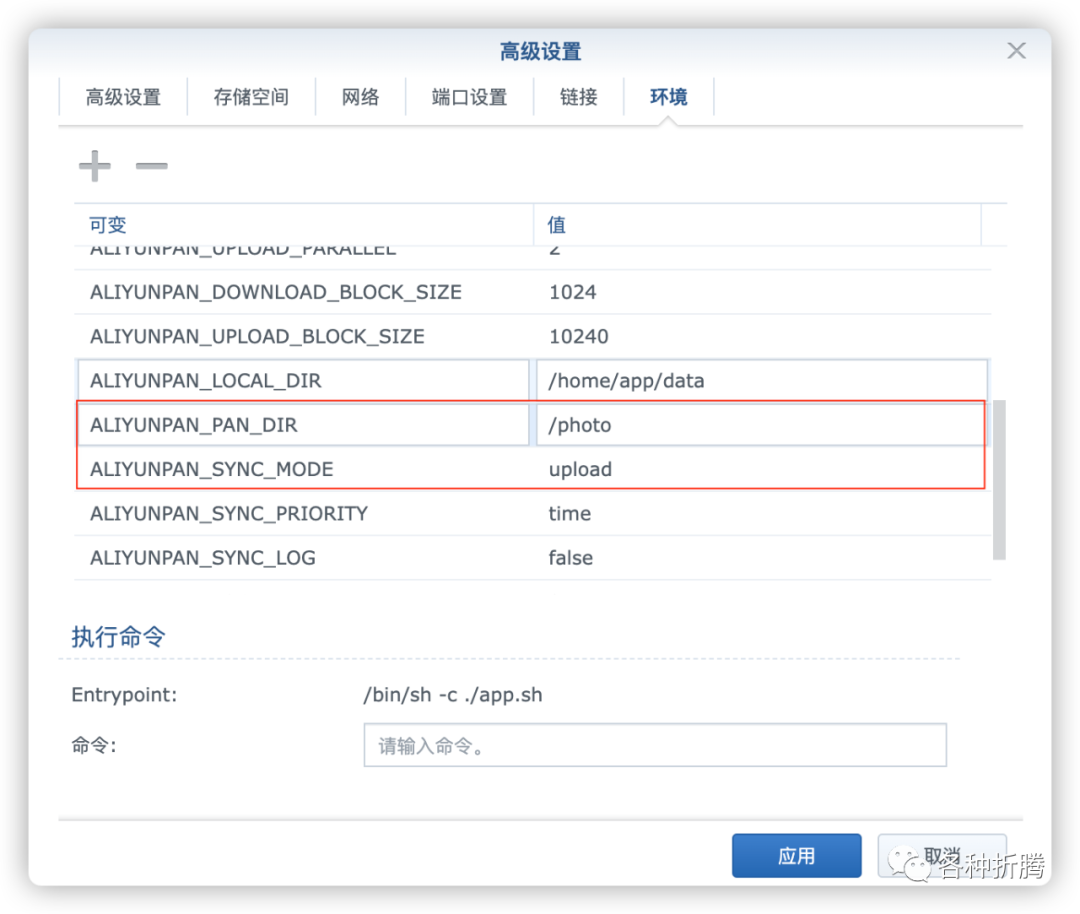Select ALIYUNPAN_SYNC_MODE variable name

coord(211,469)
